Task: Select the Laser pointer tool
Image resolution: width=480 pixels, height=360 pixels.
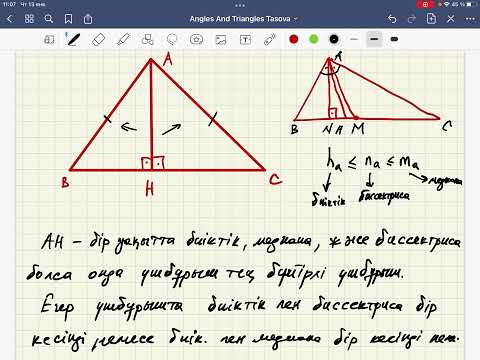Action: pyautogui.click(x=269, y=40)
